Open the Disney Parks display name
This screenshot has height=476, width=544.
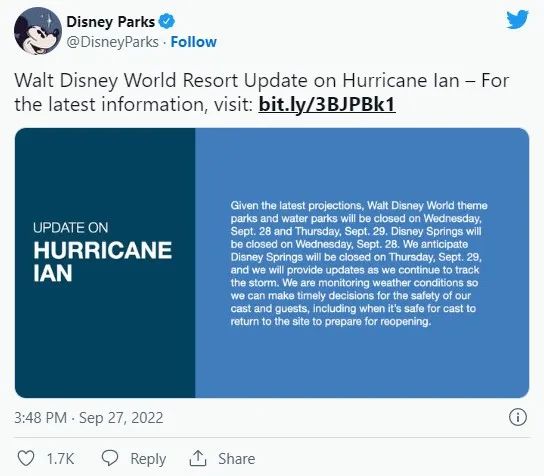[110, 22]
